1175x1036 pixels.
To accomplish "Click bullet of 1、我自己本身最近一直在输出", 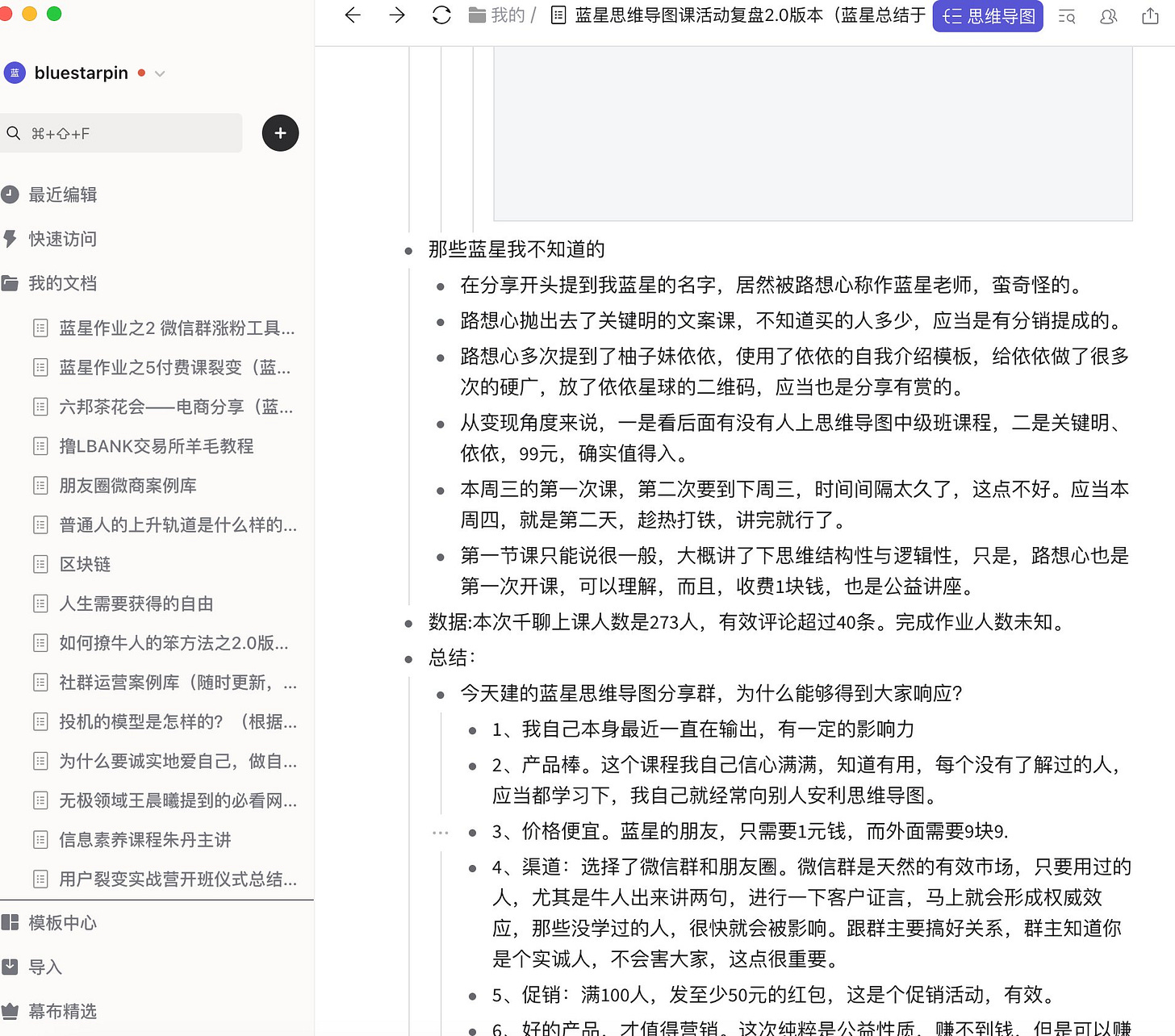I will click(x=473, y=731).
